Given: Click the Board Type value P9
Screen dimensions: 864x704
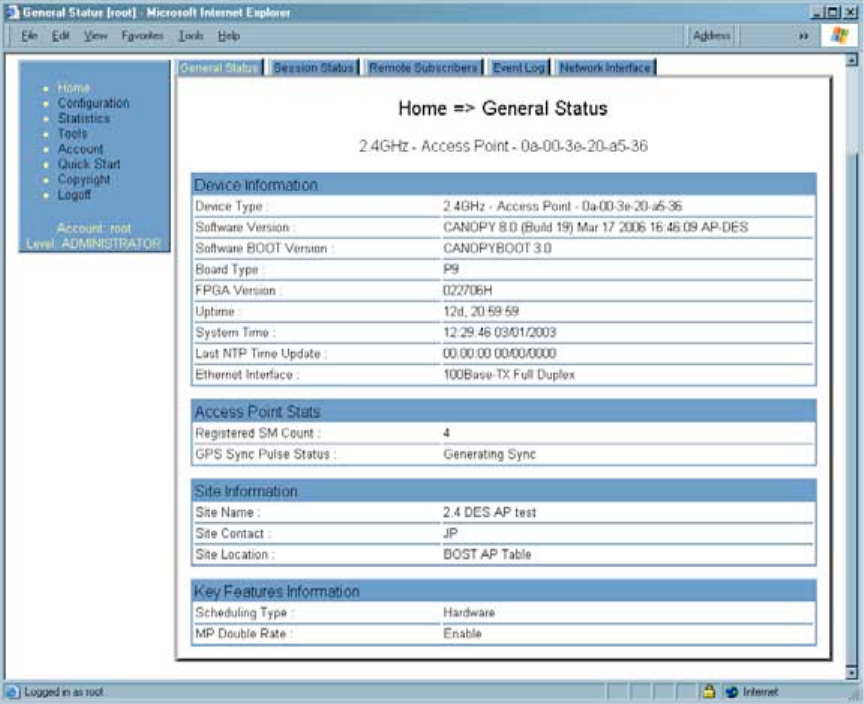Looking at the screenshot, I should 451,269.
